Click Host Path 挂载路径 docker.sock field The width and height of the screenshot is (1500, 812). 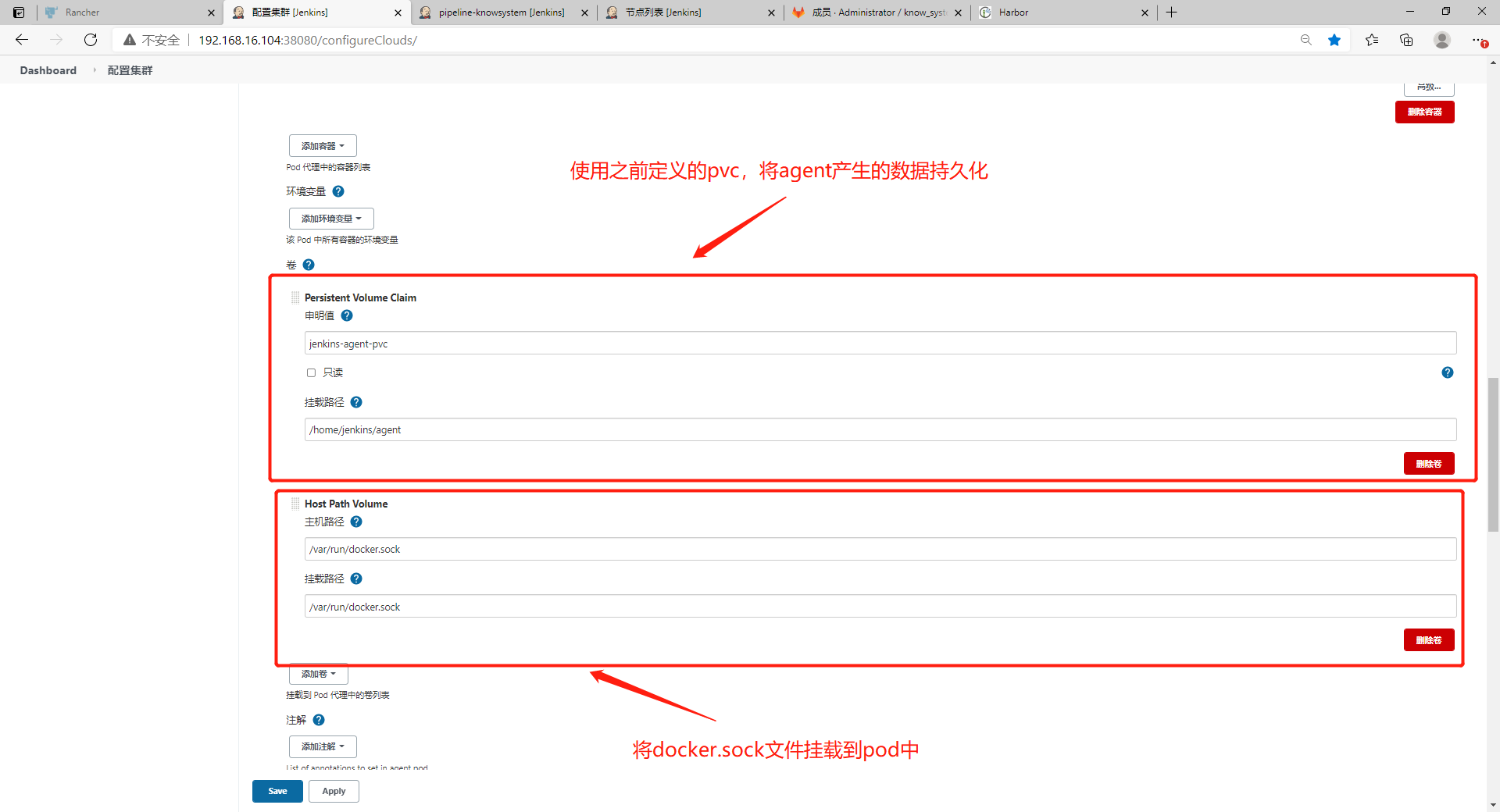[x=880, y=607]
